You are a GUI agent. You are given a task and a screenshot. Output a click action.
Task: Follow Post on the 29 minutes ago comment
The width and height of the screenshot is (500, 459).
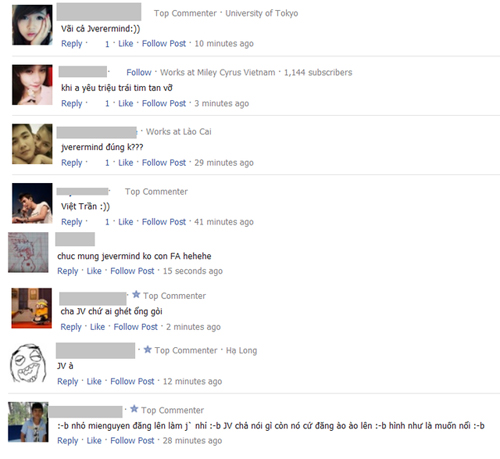164,163
